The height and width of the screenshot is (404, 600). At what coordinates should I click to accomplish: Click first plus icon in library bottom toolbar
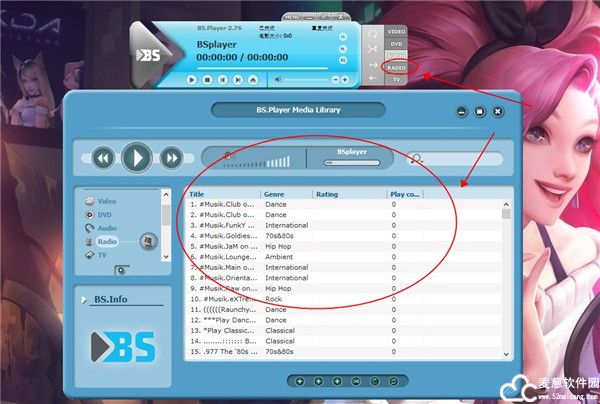(300, 381)
